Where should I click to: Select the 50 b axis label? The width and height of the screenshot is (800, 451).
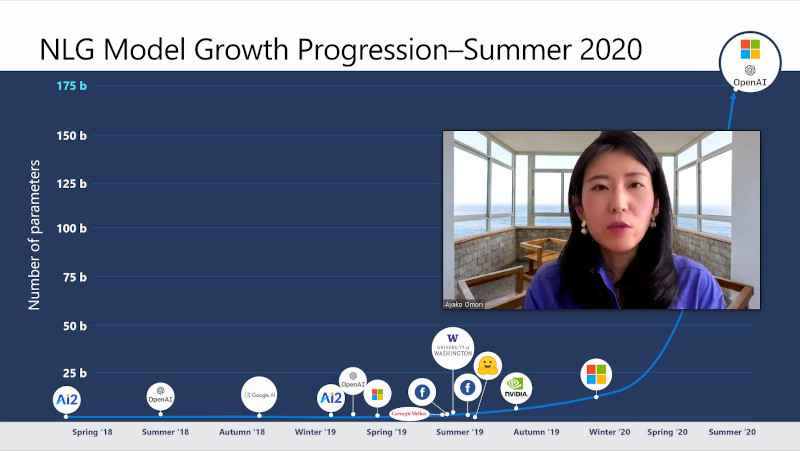(x=74, y=326)
